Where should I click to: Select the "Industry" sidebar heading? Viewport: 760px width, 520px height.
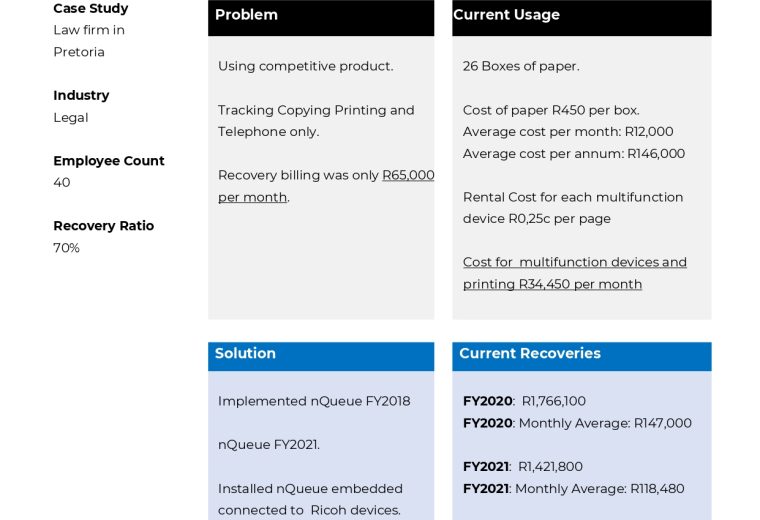tap(81, 96)
